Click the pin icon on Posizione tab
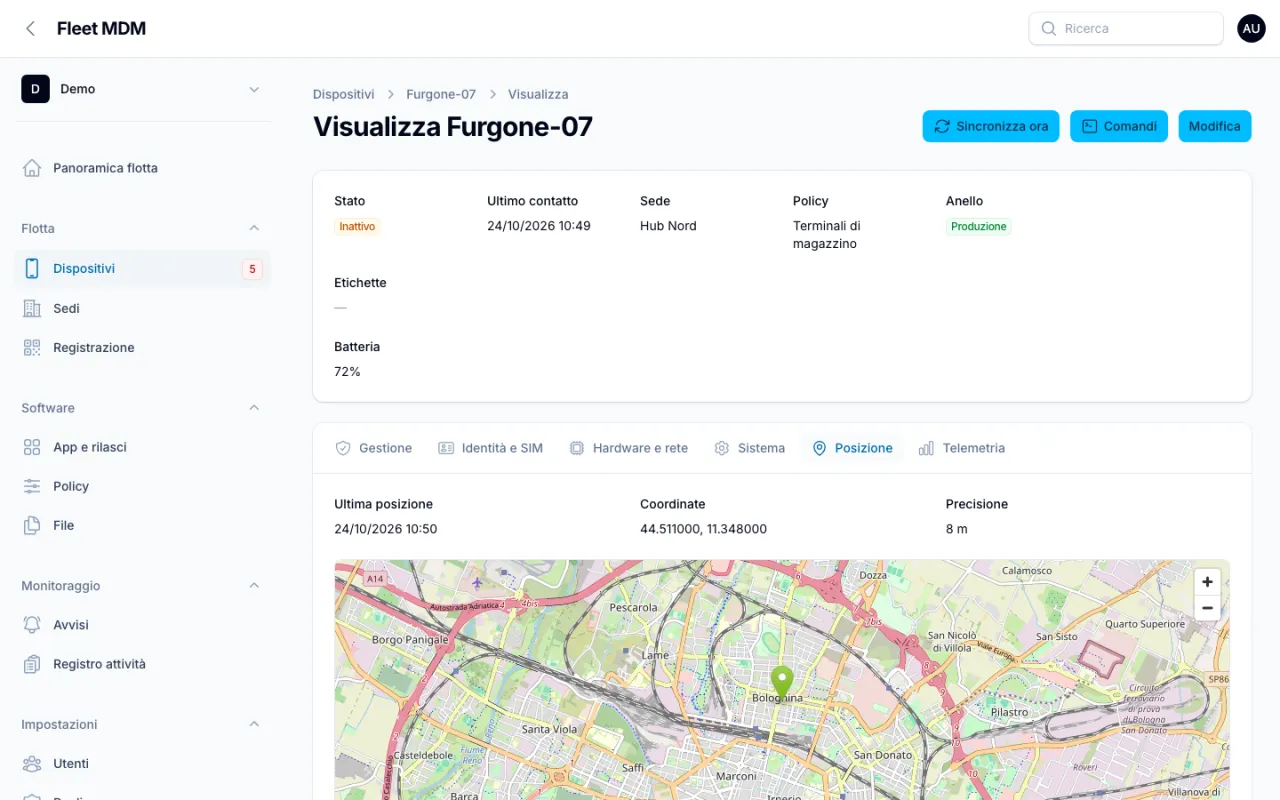 pyautogui.click(x=819, y=448)
